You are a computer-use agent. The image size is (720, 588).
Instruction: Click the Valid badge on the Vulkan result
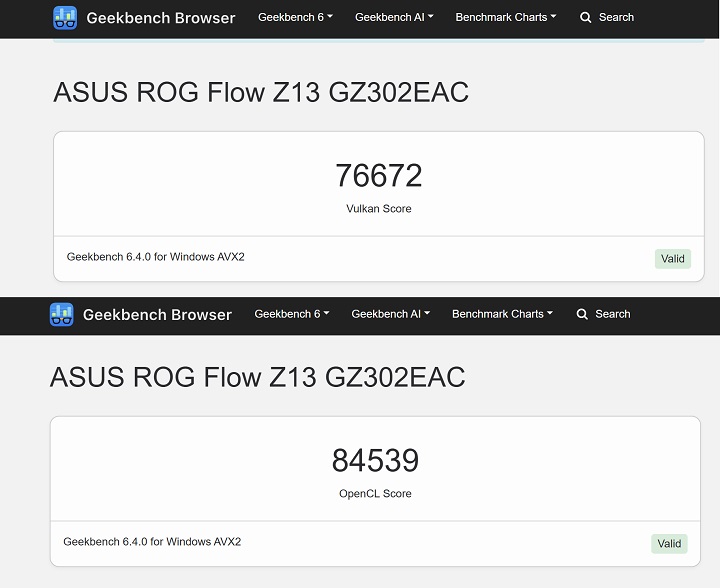coord(673,259)
